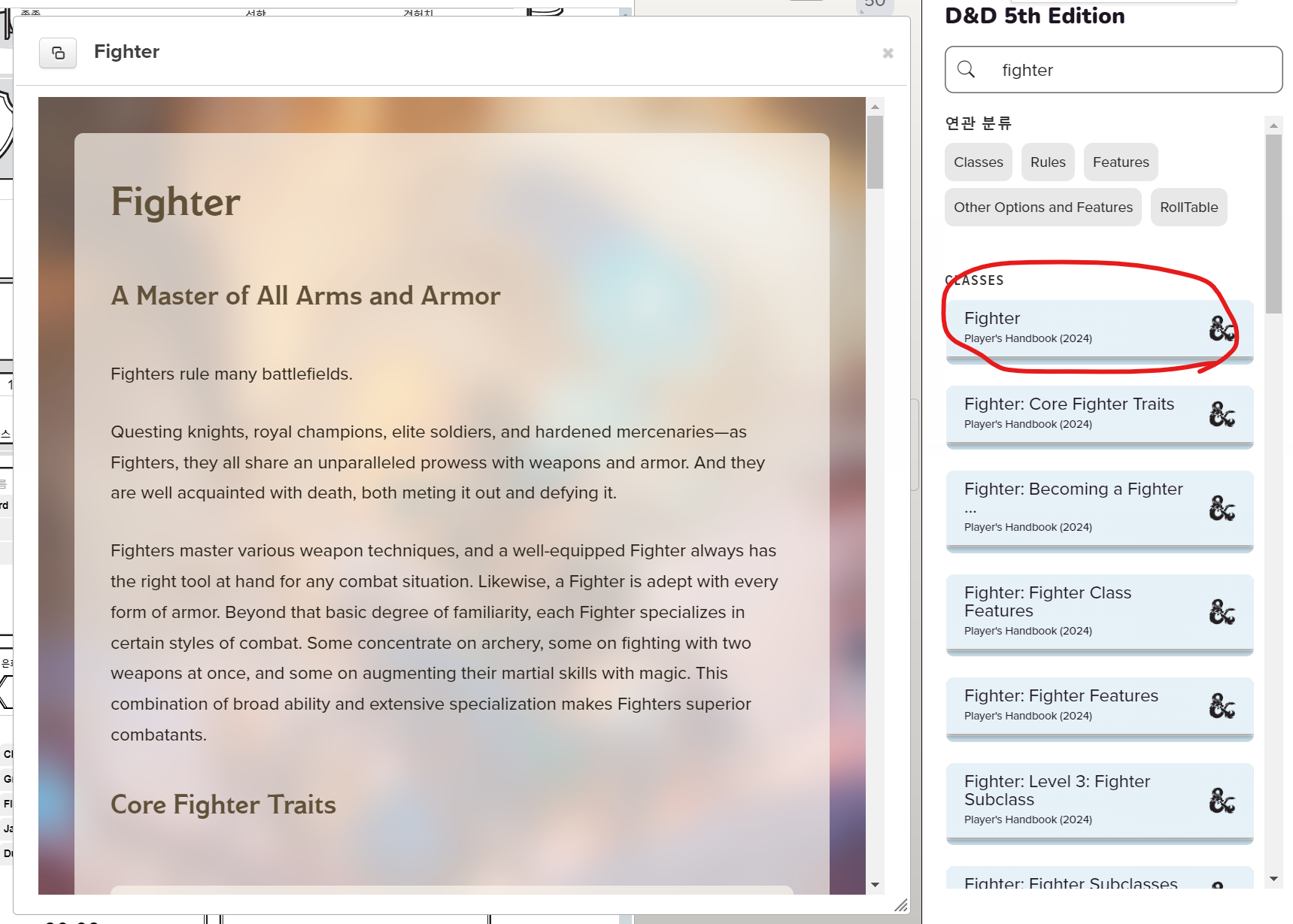
Task: Click scroll-up arrow of Fighter dialog scrollbar
Action: click(875, 107)
